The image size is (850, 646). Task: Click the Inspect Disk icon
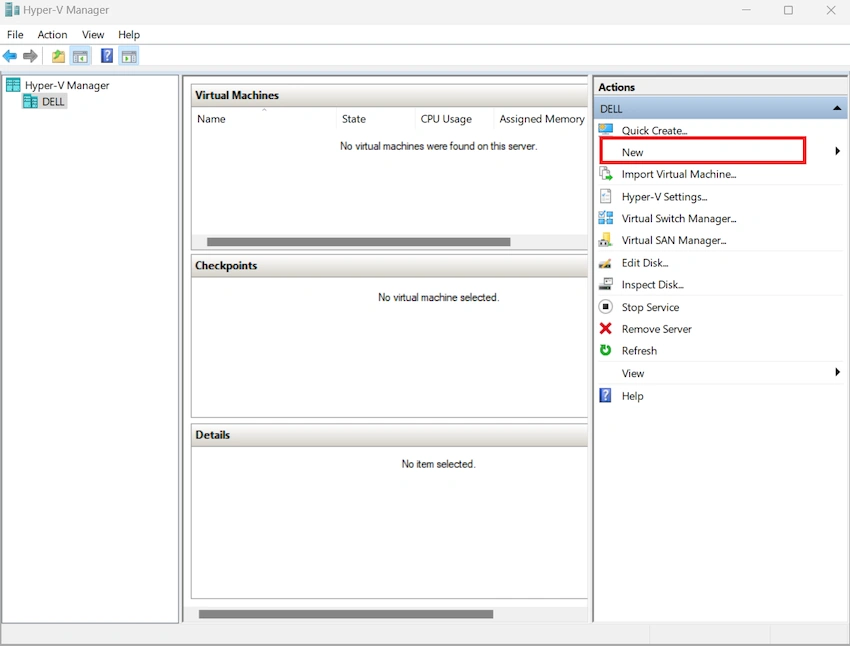pyautogui.click(x=606, y=284)
